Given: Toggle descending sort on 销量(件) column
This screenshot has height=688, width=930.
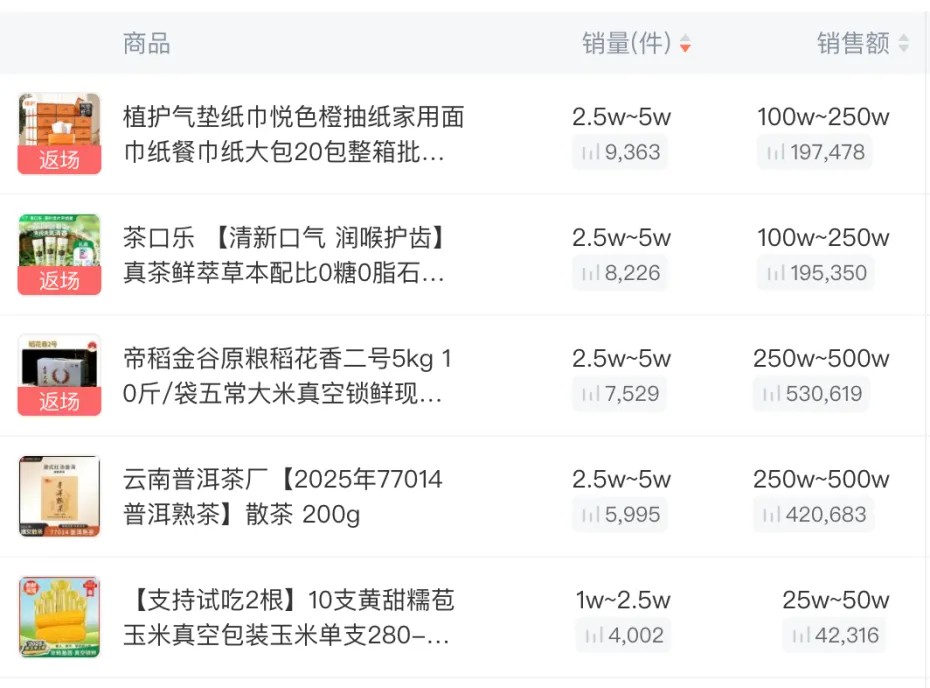Looking at the screenshot, I should pyautogui.click(x=686, y=48).
